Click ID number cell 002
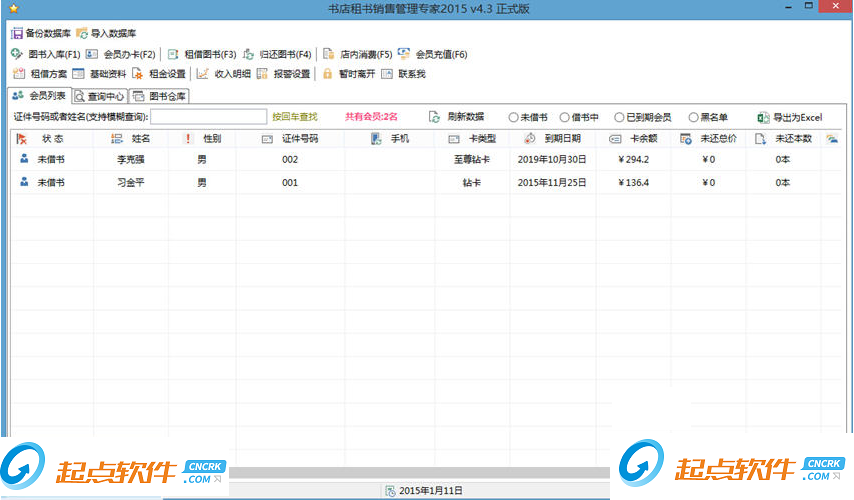The height and width of the screenshot is (500, 854). pyautogui.click(x=290, y=160)
